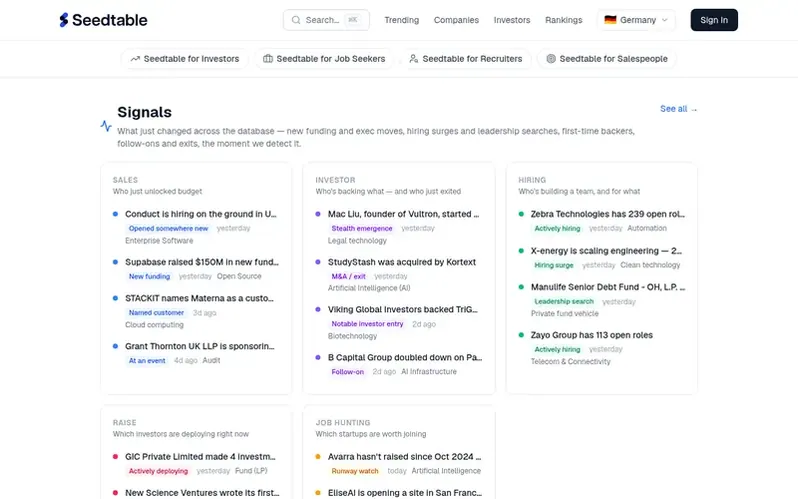Open B Capital Group doubled down signal
This screenshot has height=499, width=798.
[405, 357]
